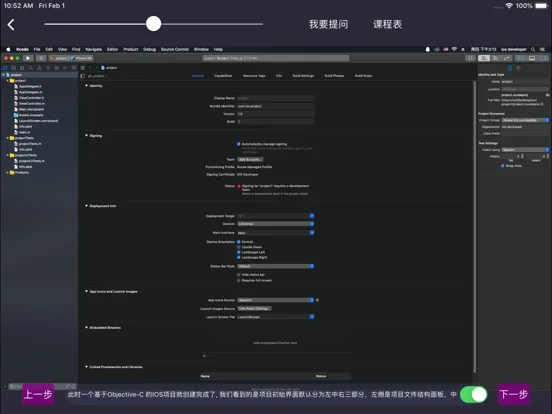Click the Stop button in Xcode toolbar
The height and width of the screenshot is (414, 552).
[41, 58]
